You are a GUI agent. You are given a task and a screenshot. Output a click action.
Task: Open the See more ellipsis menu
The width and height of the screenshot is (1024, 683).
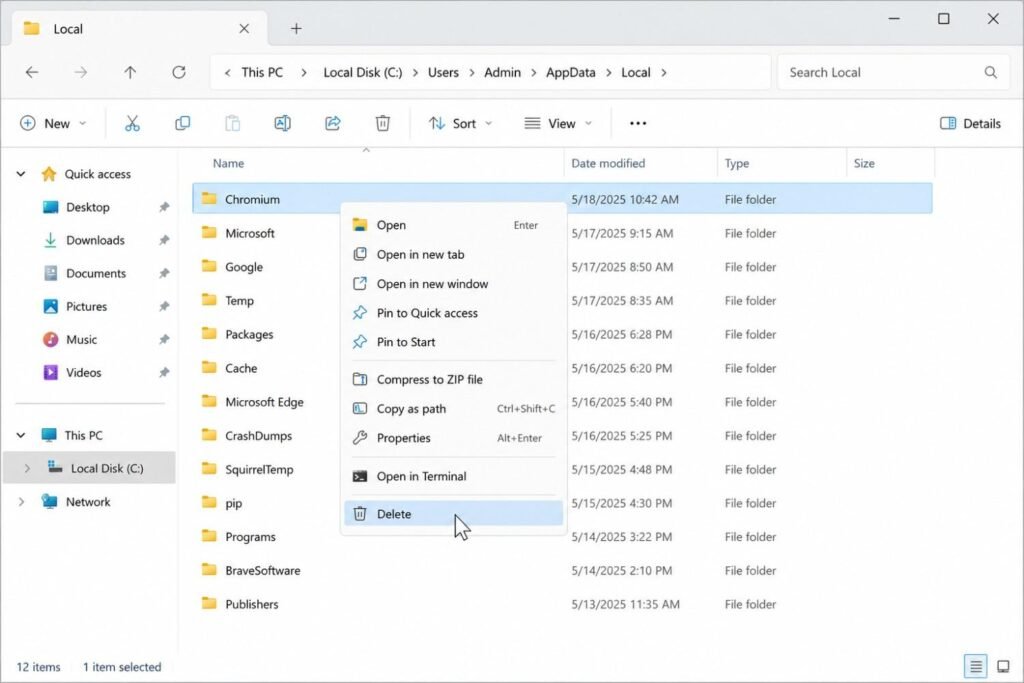click(x=638, y=123)
